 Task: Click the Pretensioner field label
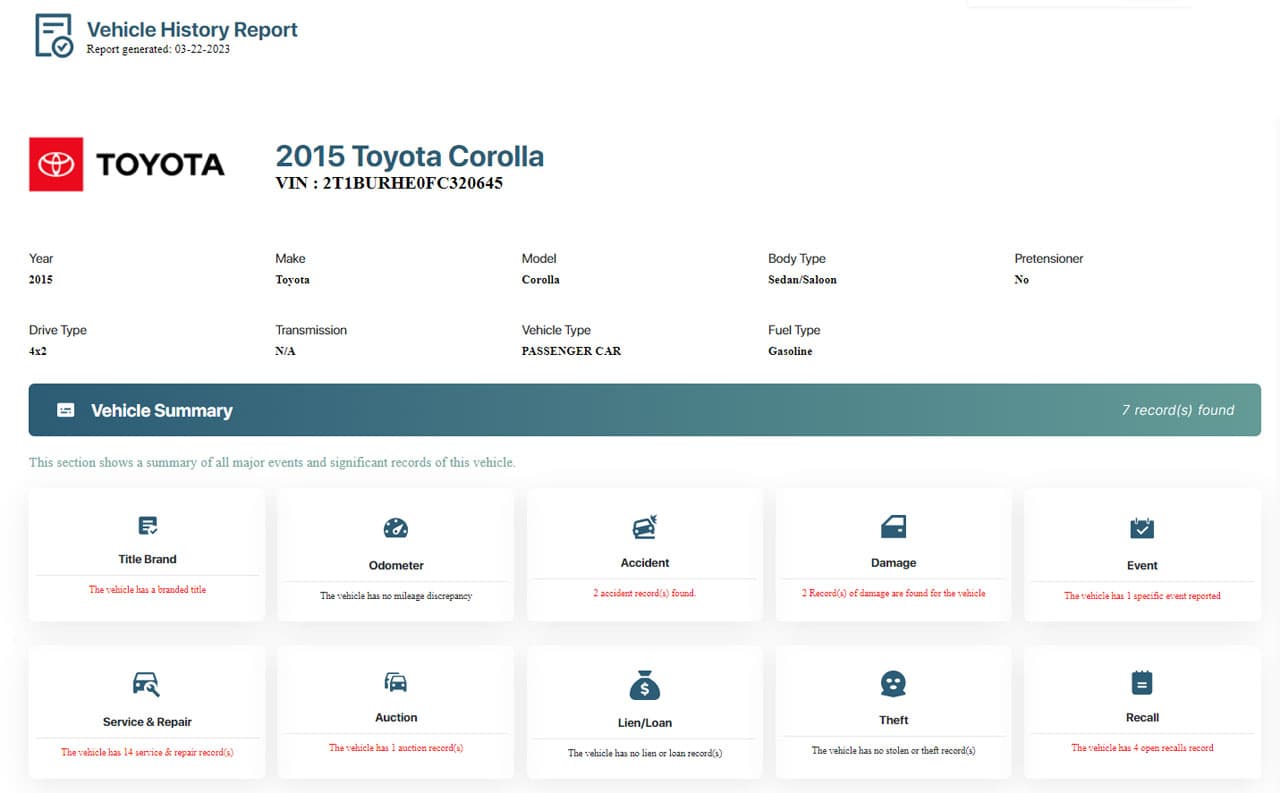pyautogui.click(x=1049, y=258)
